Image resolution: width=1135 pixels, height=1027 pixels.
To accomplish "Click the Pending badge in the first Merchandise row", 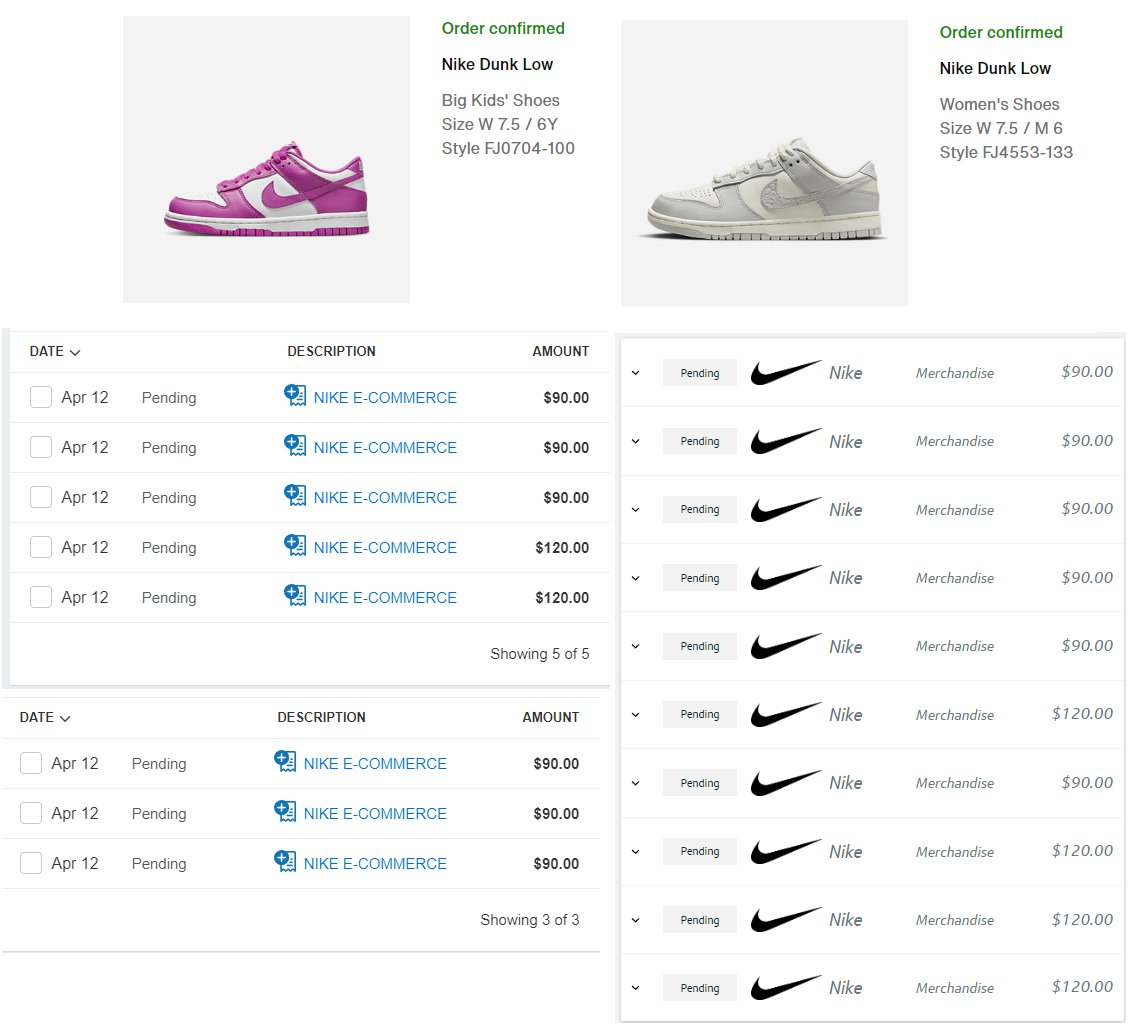I will [x=700, y=373].
